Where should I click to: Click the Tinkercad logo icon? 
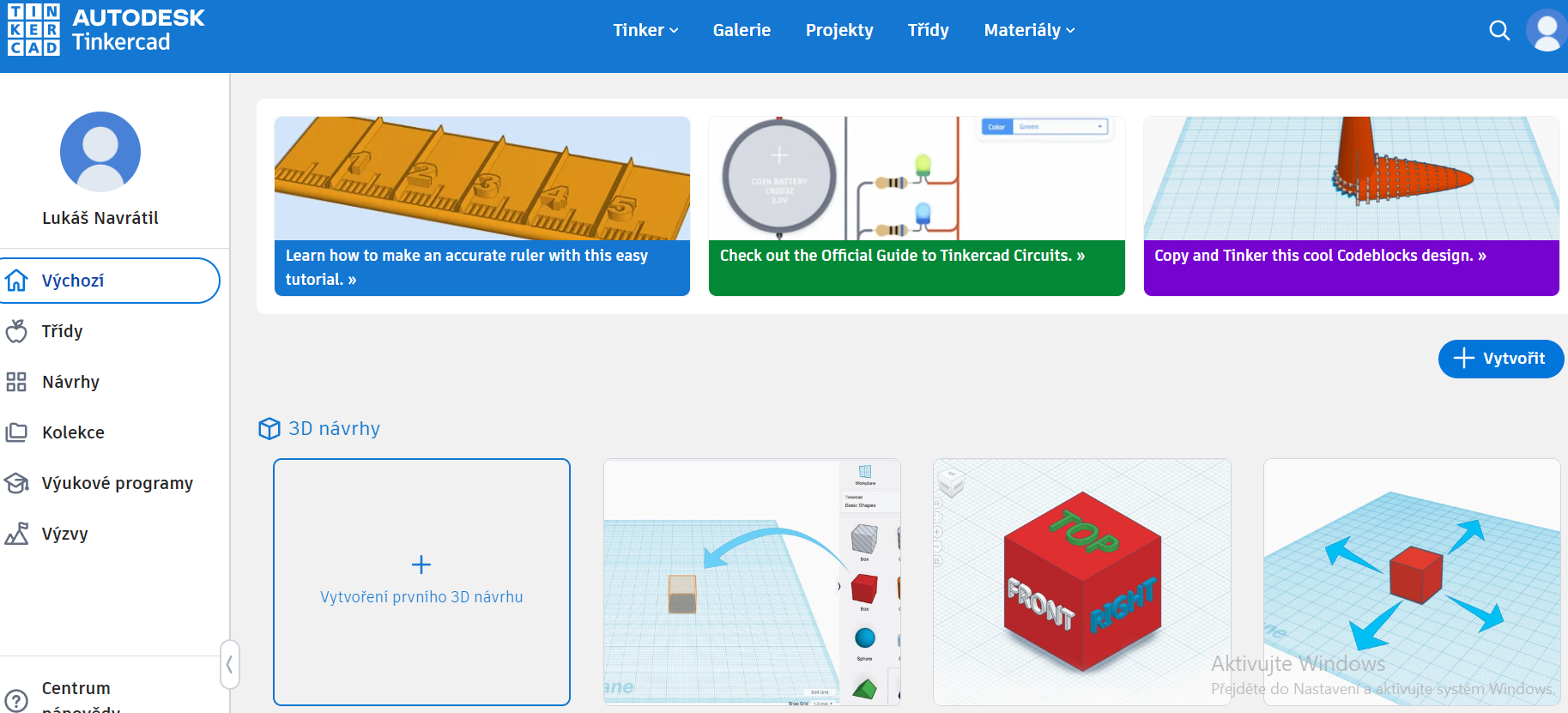tap(33, 30)
